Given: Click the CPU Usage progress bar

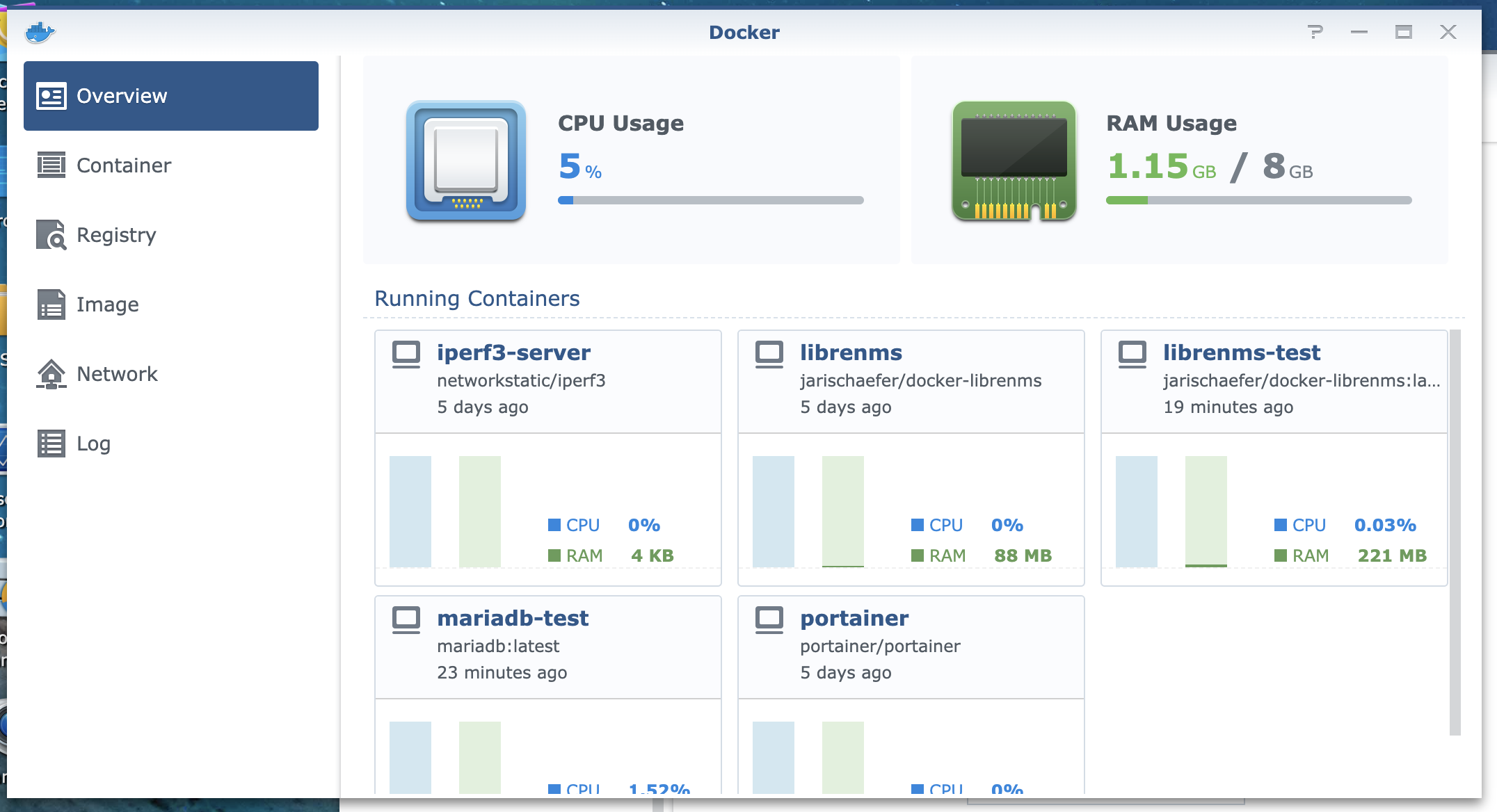Looking at the screenshot, I should tap(710, 200).
